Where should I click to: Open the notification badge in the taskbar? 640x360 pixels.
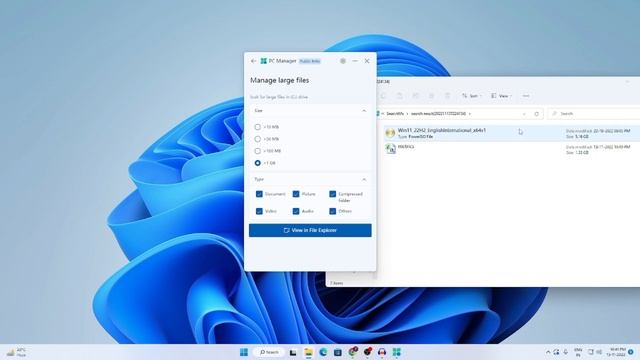click(631, 352)
